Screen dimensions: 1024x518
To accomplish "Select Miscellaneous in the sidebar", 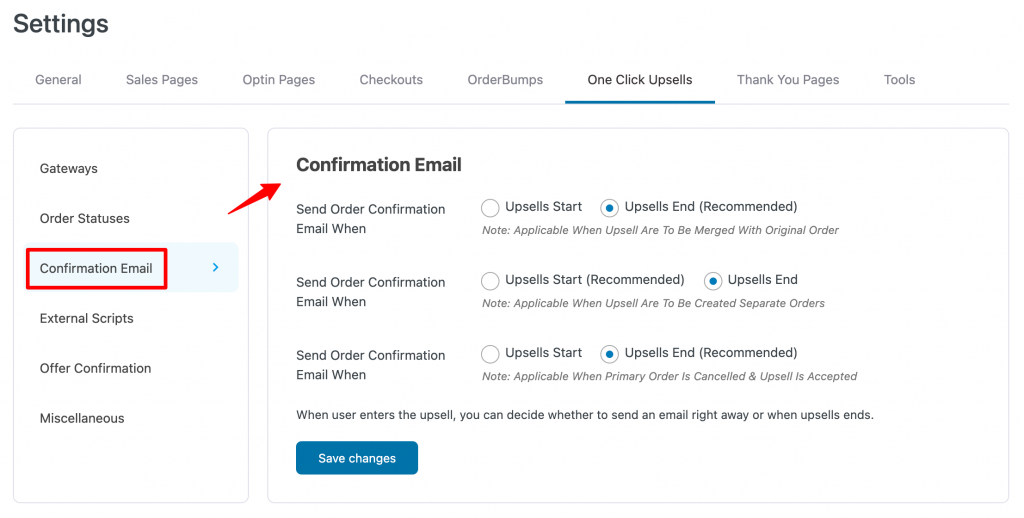I will [82, 418].
